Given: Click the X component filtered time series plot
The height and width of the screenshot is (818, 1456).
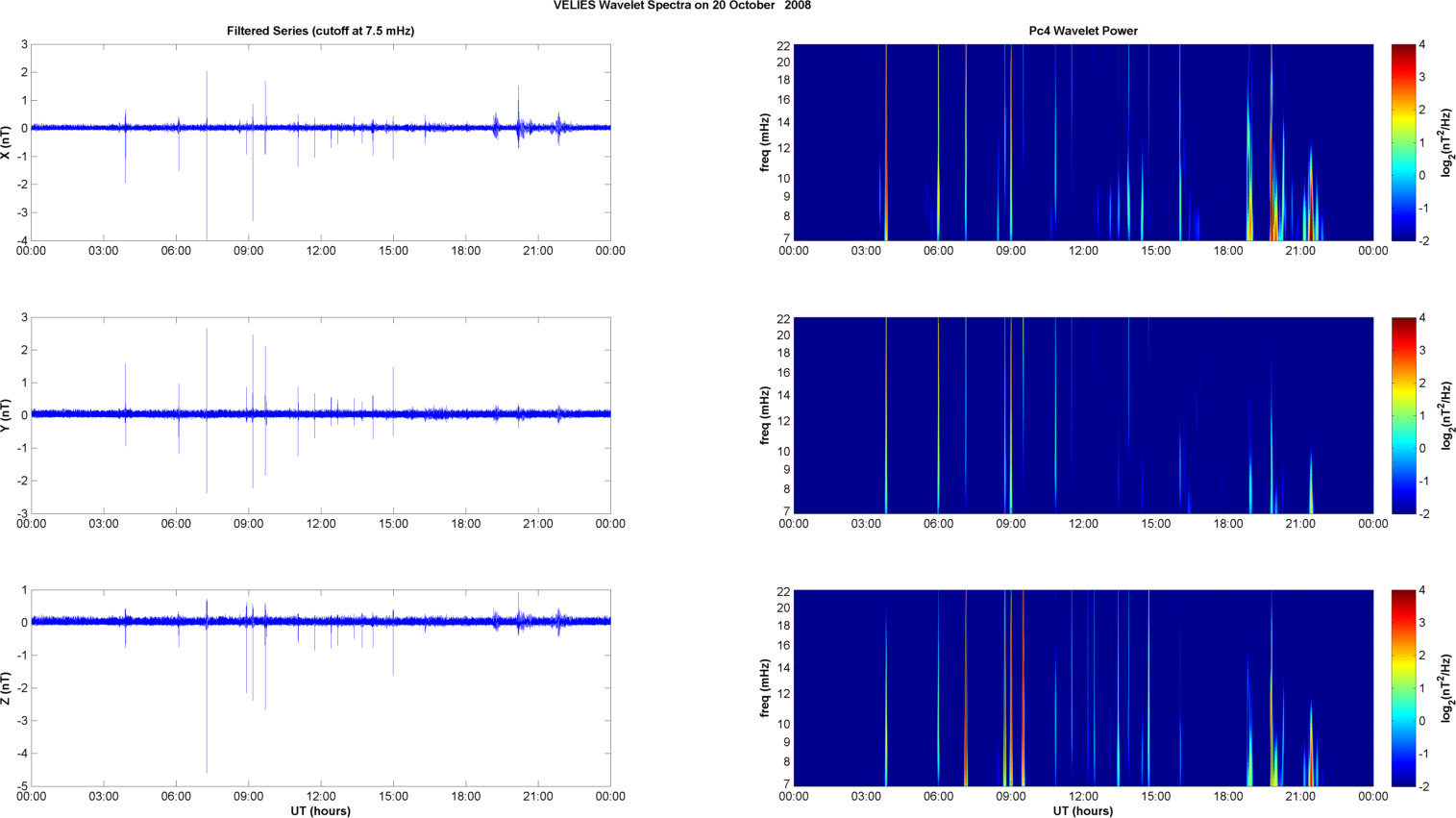Looking at the screenshot, I should (320, 142).
